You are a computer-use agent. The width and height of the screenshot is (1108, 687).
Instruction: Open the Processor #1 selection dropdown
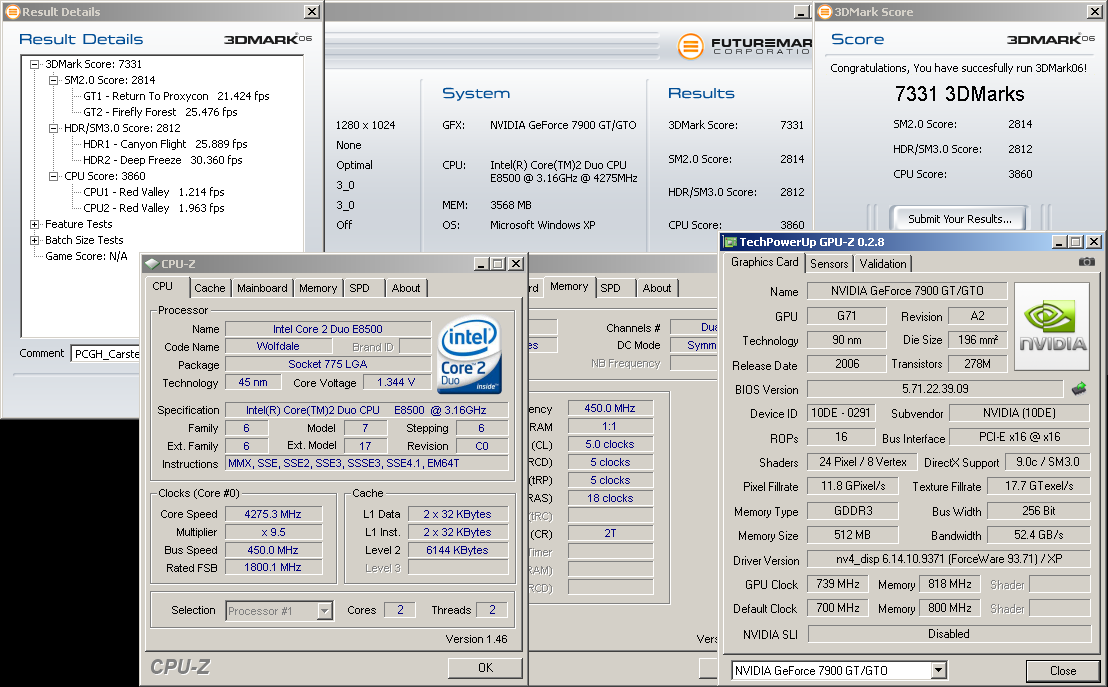pyautogui.click(x=324, y=611)
